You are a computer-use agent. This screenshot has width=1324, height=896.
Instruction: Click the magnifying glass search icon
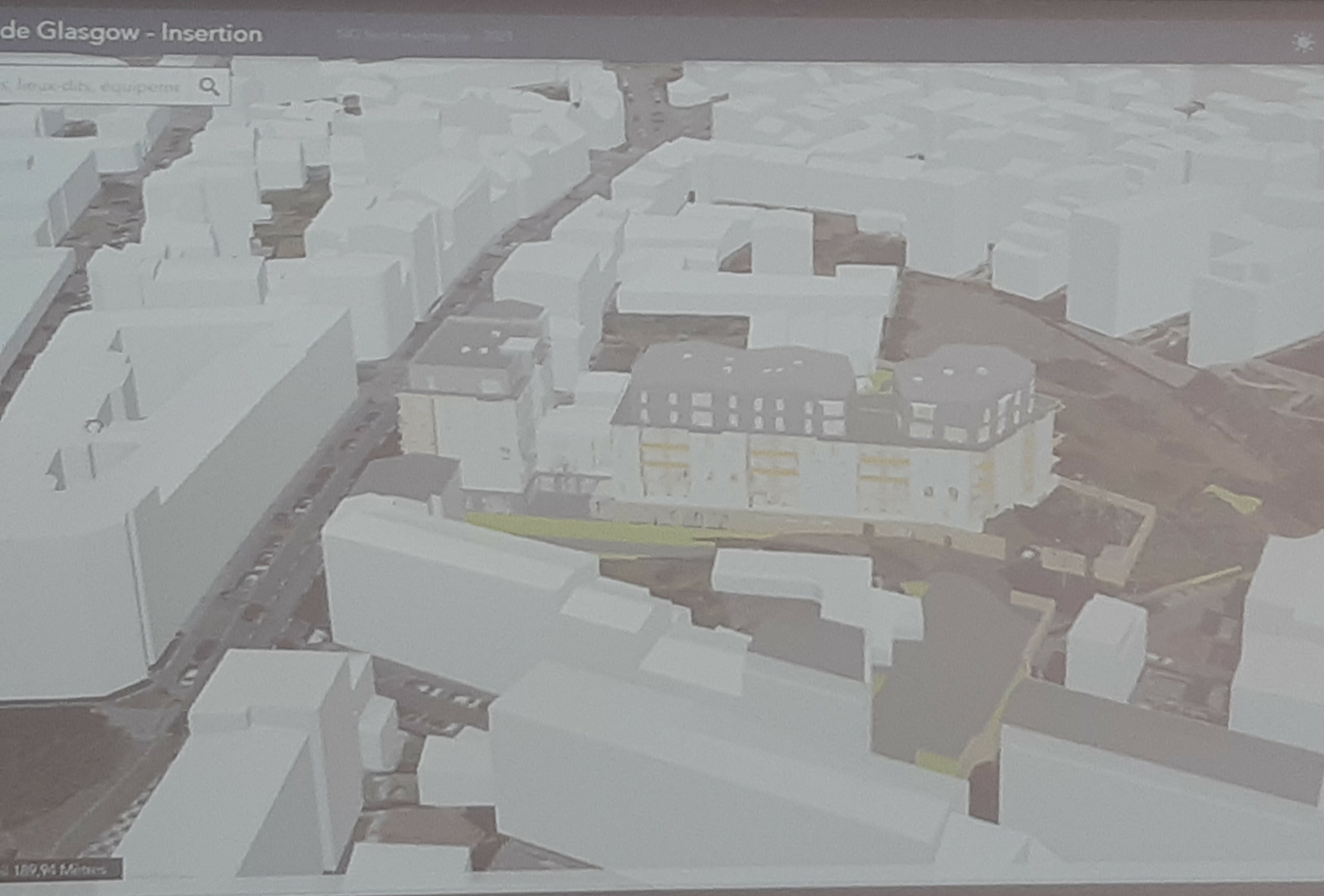[210, 87]
